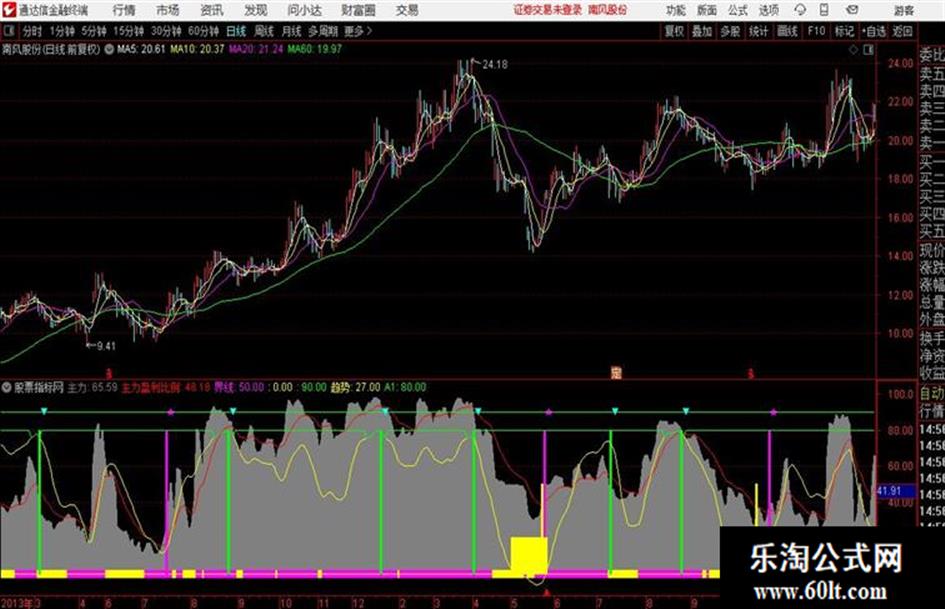Click the 返回 back toolbar button

click(x=902, y=31)
